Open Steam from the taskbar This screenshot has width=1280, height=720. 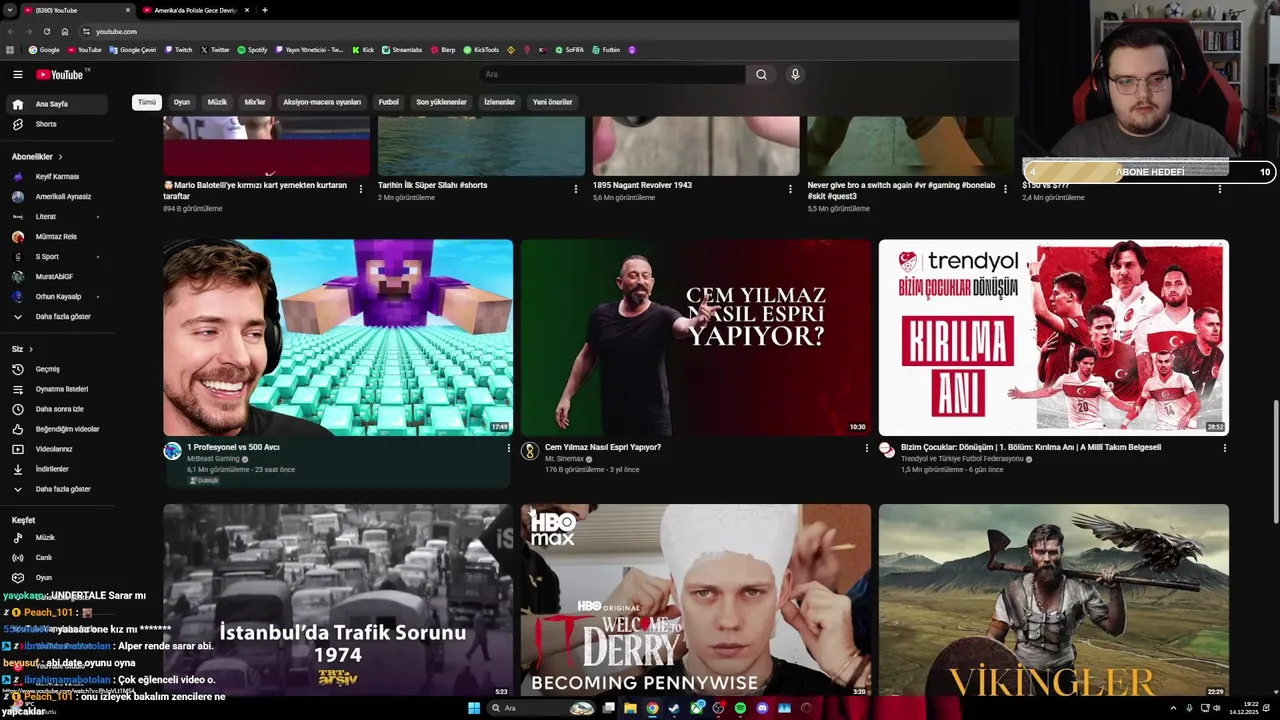pos(674,708)
